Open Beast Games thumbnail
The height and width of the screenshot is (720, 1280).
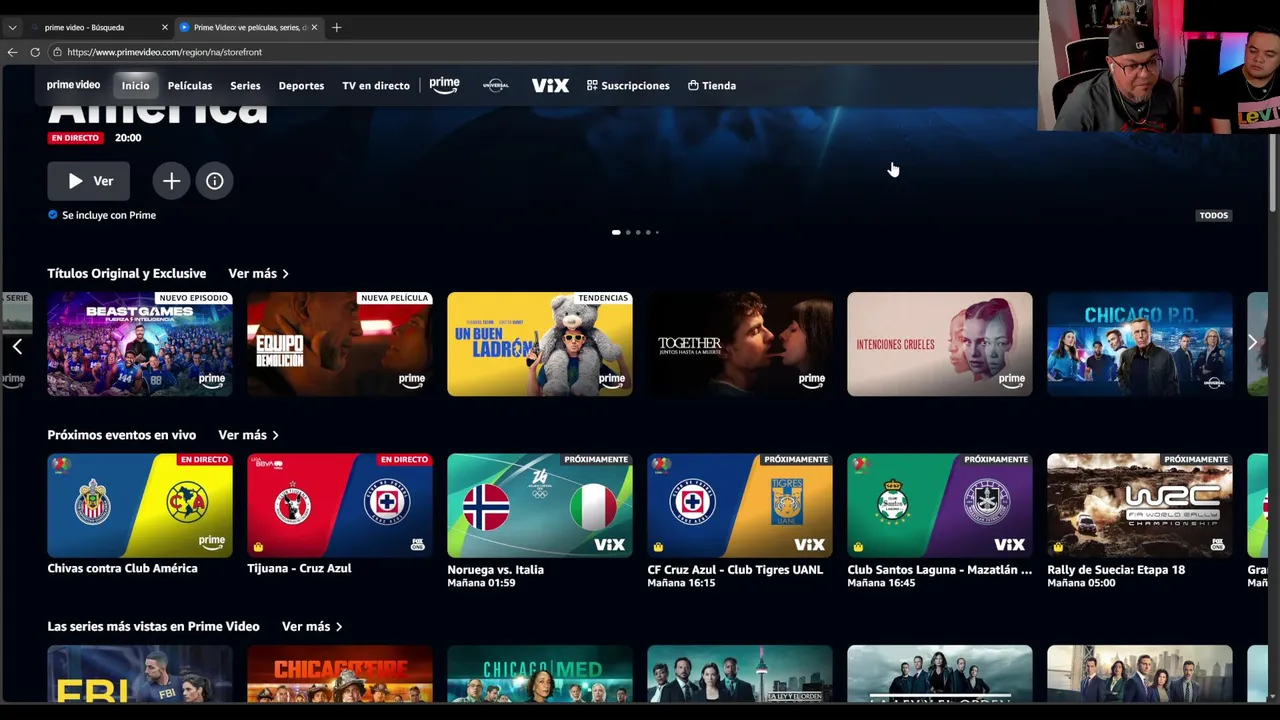pyautogui.click(x=140, y=344)
